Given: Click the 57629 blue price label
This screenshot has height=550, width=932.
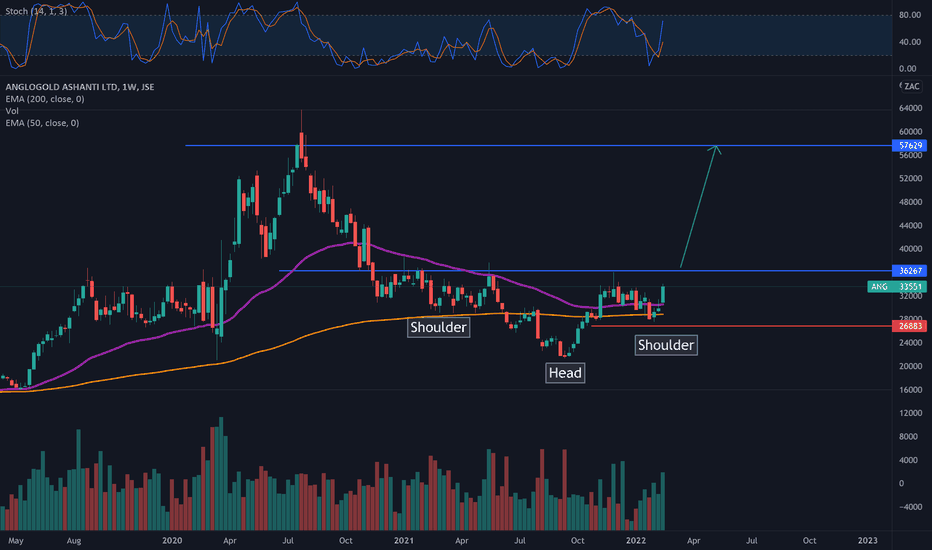Looking at the screenshot, I should 910,145.
